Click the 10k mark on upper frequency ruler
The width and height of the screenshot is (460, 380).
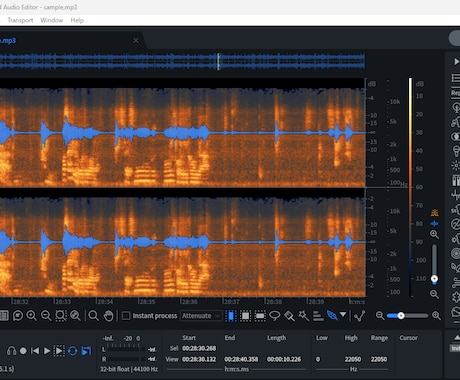395,102
